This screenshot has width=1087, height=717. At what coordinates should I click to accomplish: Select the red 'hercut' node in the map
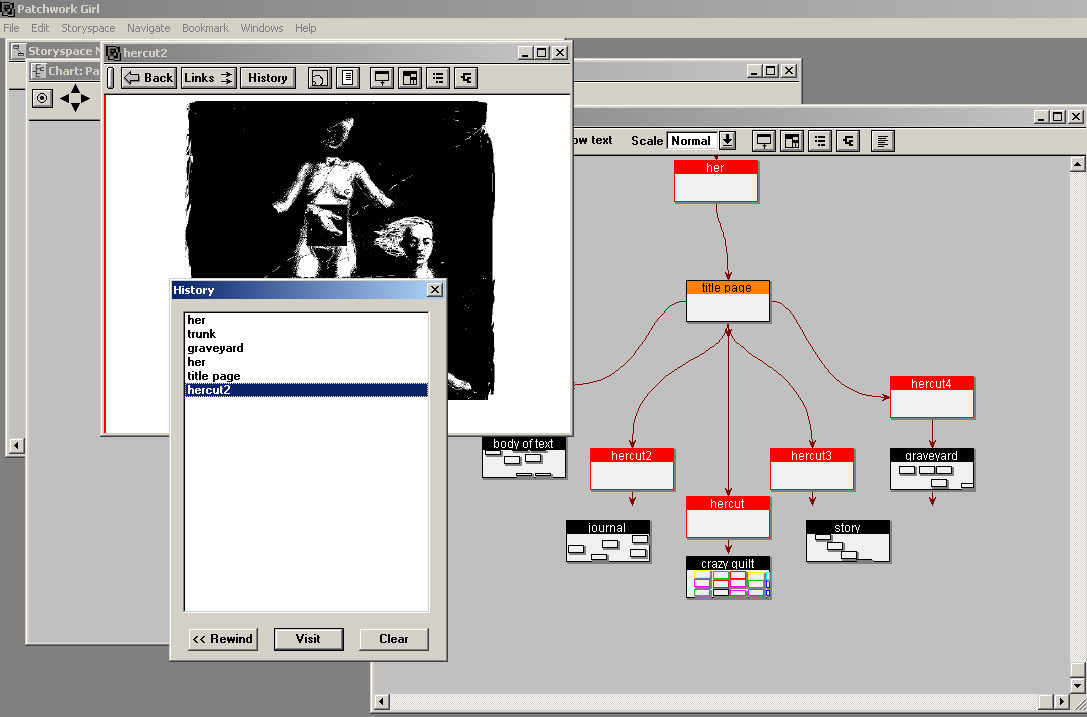click(x=728, y=517)
